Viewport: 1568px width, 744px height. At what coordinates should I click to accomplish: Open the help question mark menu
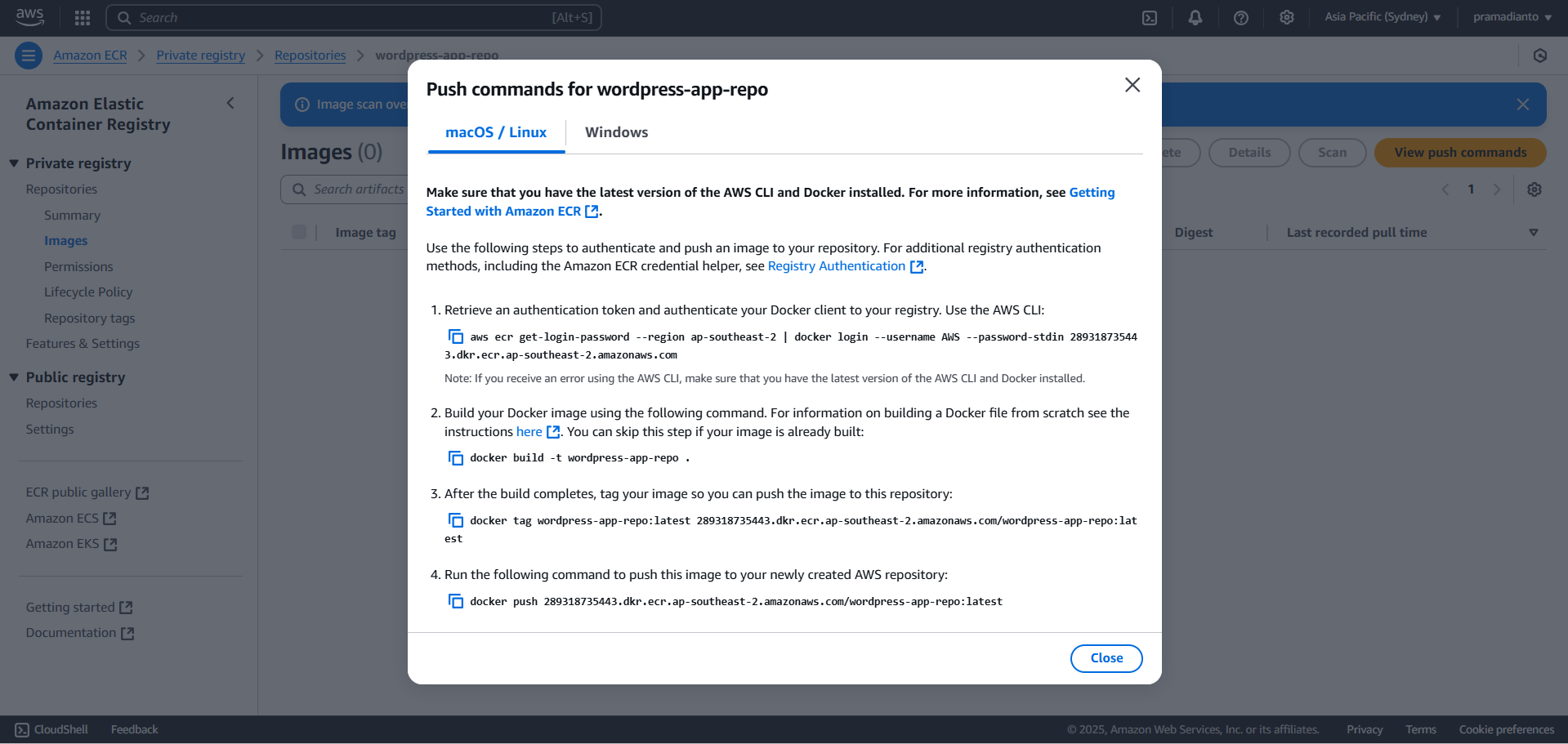pyautogui.click(x=1241, y=17)
